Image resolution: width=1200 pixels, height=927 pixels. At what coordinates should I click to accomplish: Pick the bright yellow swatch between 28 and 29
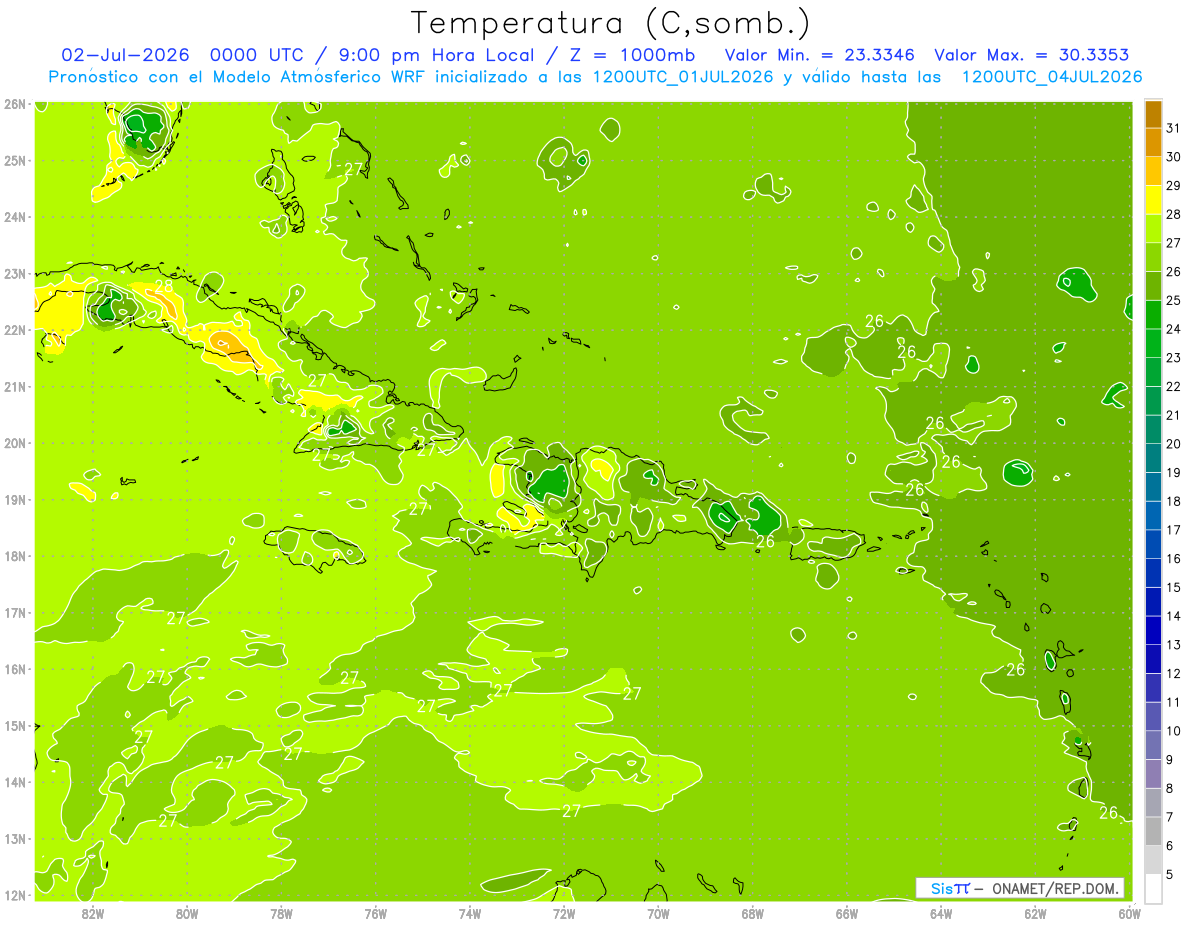point(1153,199)
